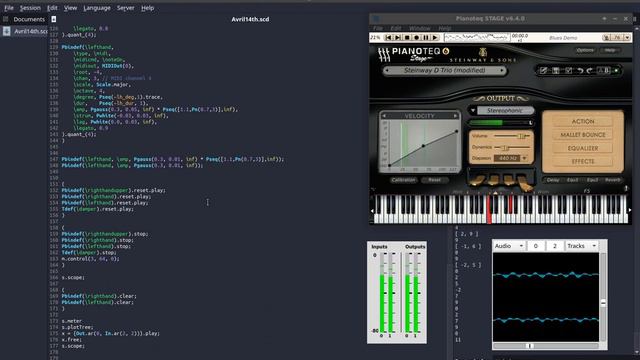Screen dimensions: 640x360
Task: Open the Steinway D Trio preset selector
Action: [444, 71]
